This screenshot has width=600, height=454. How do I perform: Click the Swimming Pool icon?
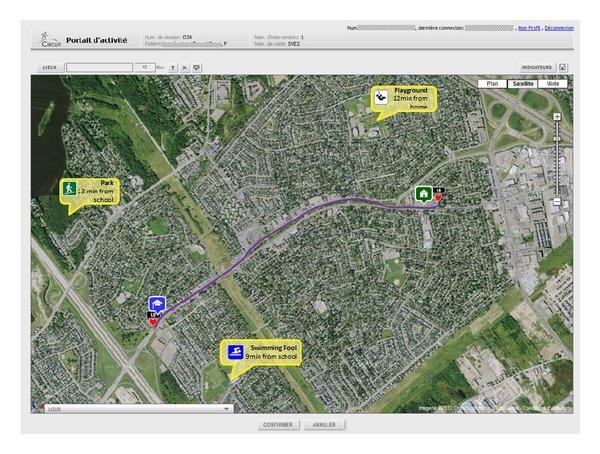tap(232, 351)
